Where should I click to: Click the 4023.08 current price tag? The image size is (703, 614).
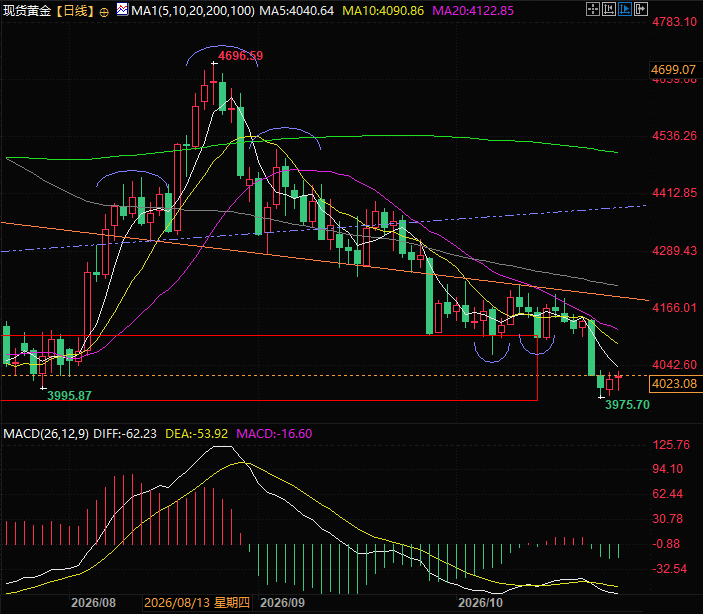pos(675,384)
